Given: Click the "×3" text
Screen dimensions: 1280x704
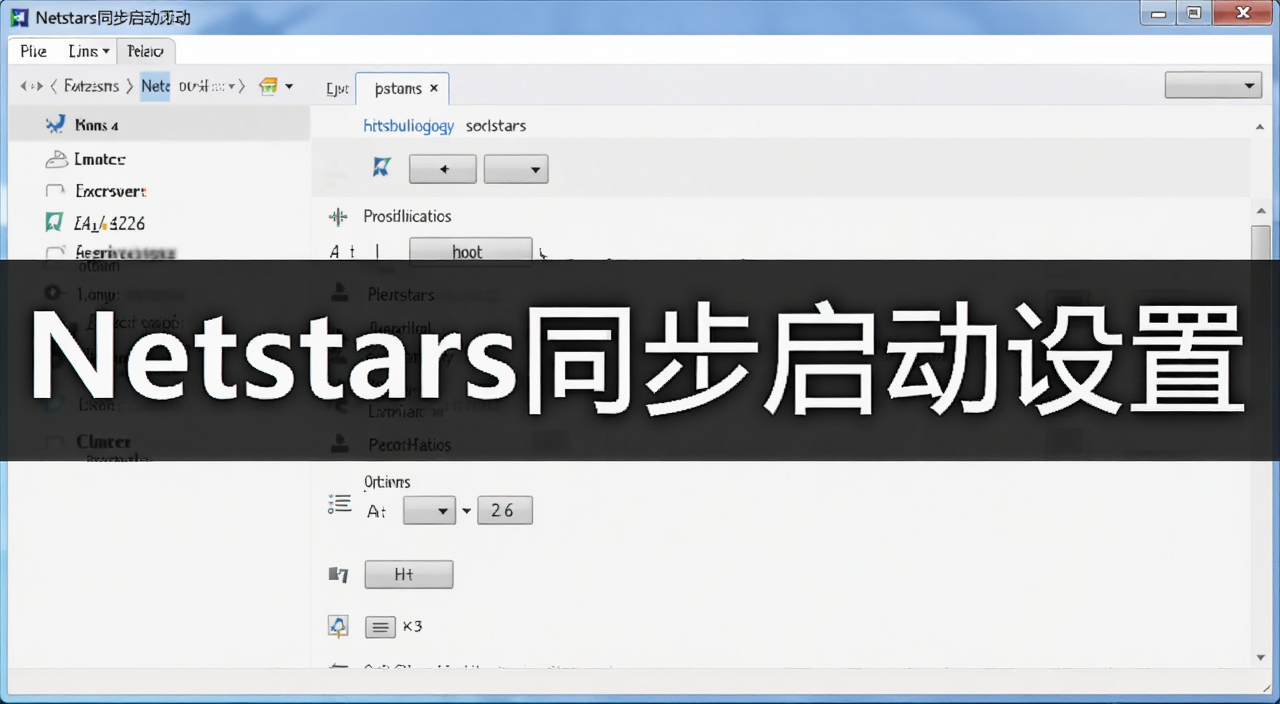Looking at the screenshot, I should pos(412,626).
